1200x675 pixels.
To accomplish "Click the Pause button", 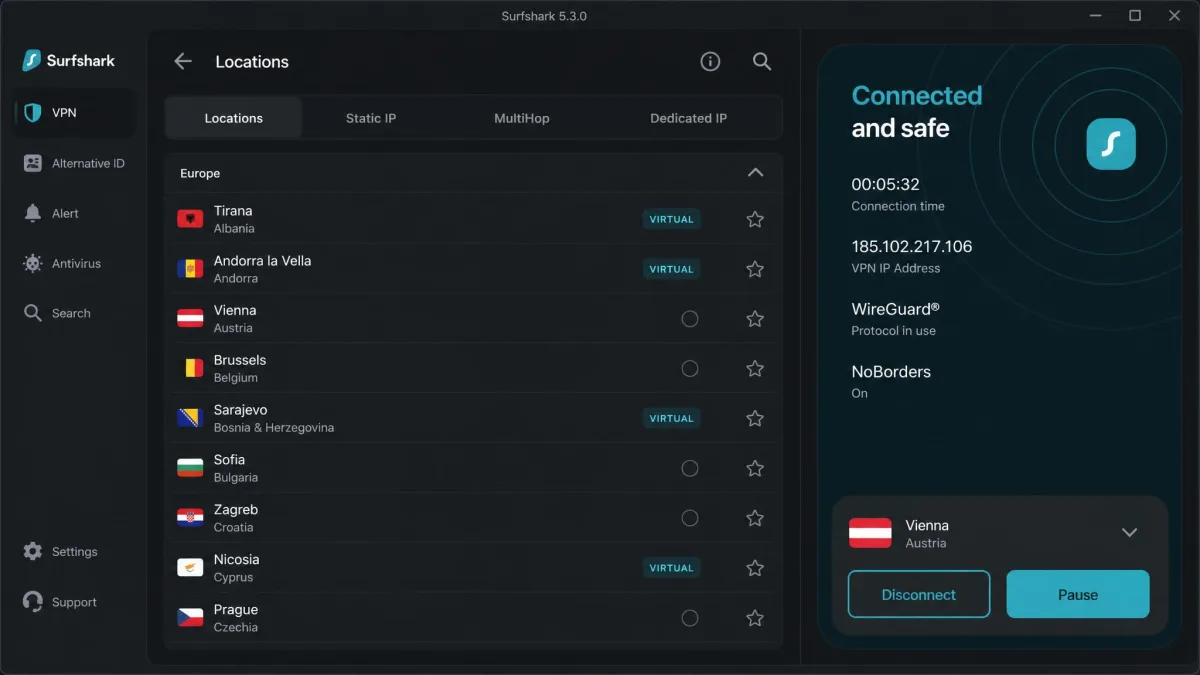I will (x=1078, y=594).
